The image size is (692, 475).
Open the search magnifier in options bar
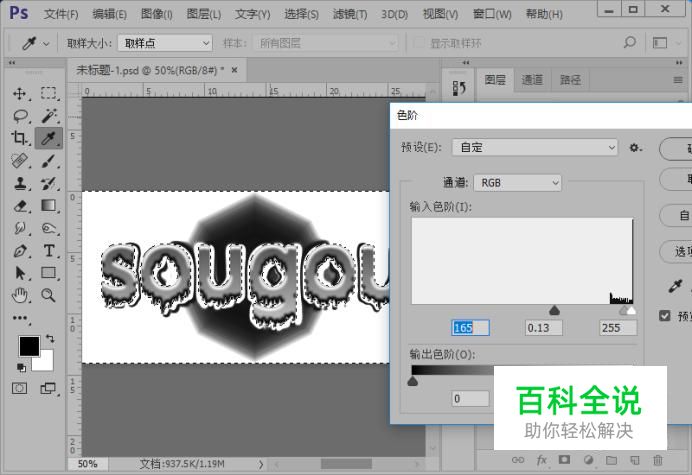tap(629, 43)
